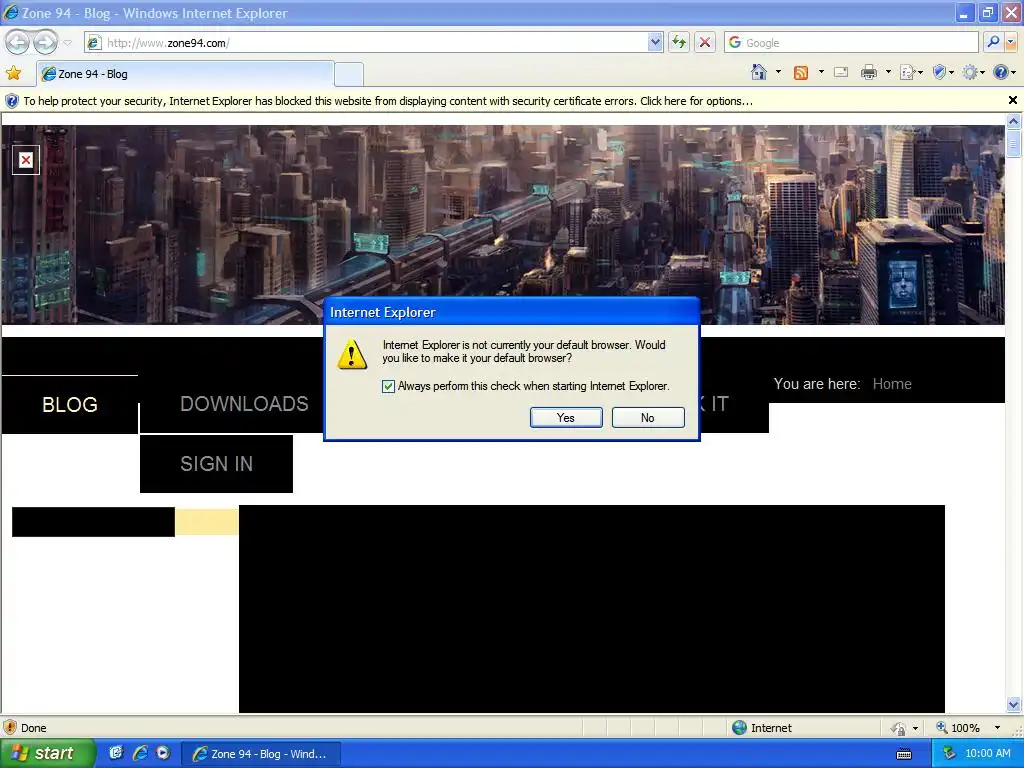1024x768 pixels.
Task: Open a new blank tab
Action: (349, 74)
